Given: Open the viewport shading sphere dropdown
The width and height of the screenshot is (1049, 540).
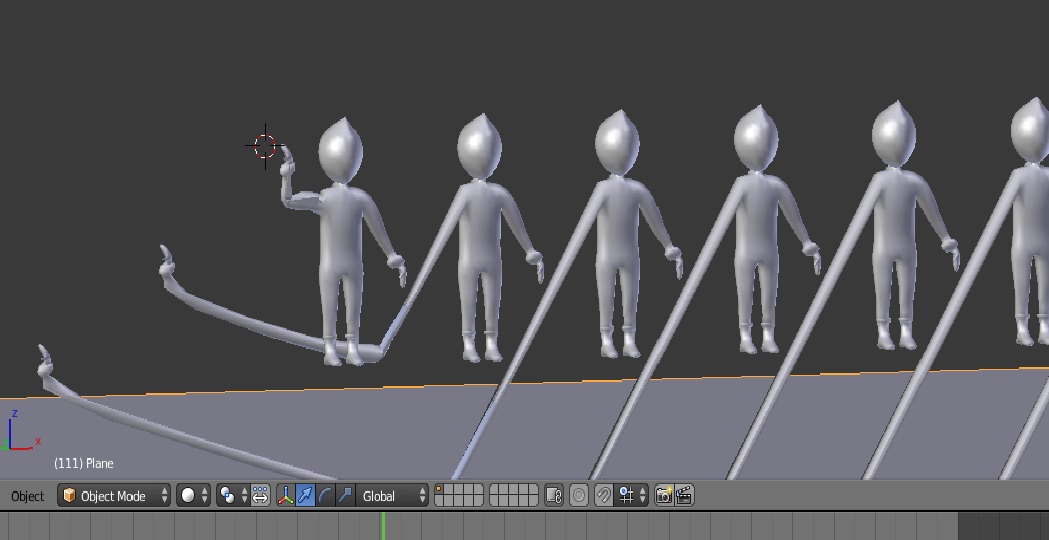Looking at the screenshot, I should [x=193, y=496].
